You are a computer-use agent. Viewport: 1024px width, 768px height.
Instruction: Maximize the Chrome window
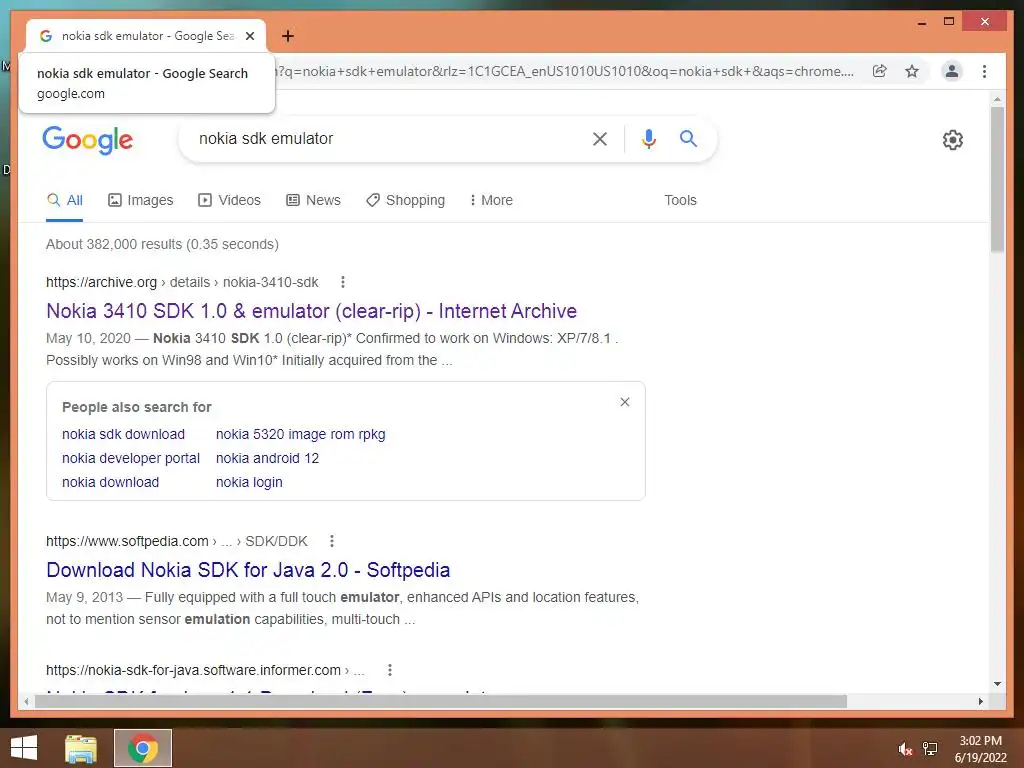949,22
